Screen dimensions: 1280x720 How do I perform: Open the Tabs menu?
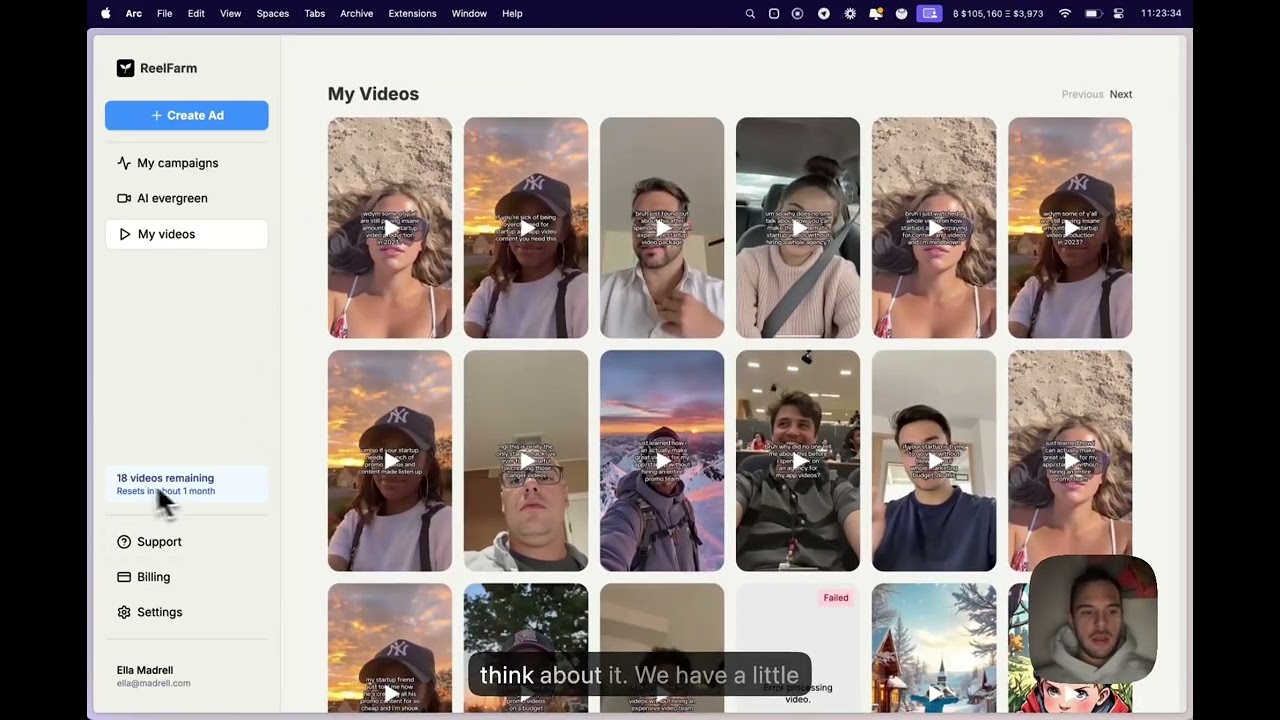tap(315, 13)
